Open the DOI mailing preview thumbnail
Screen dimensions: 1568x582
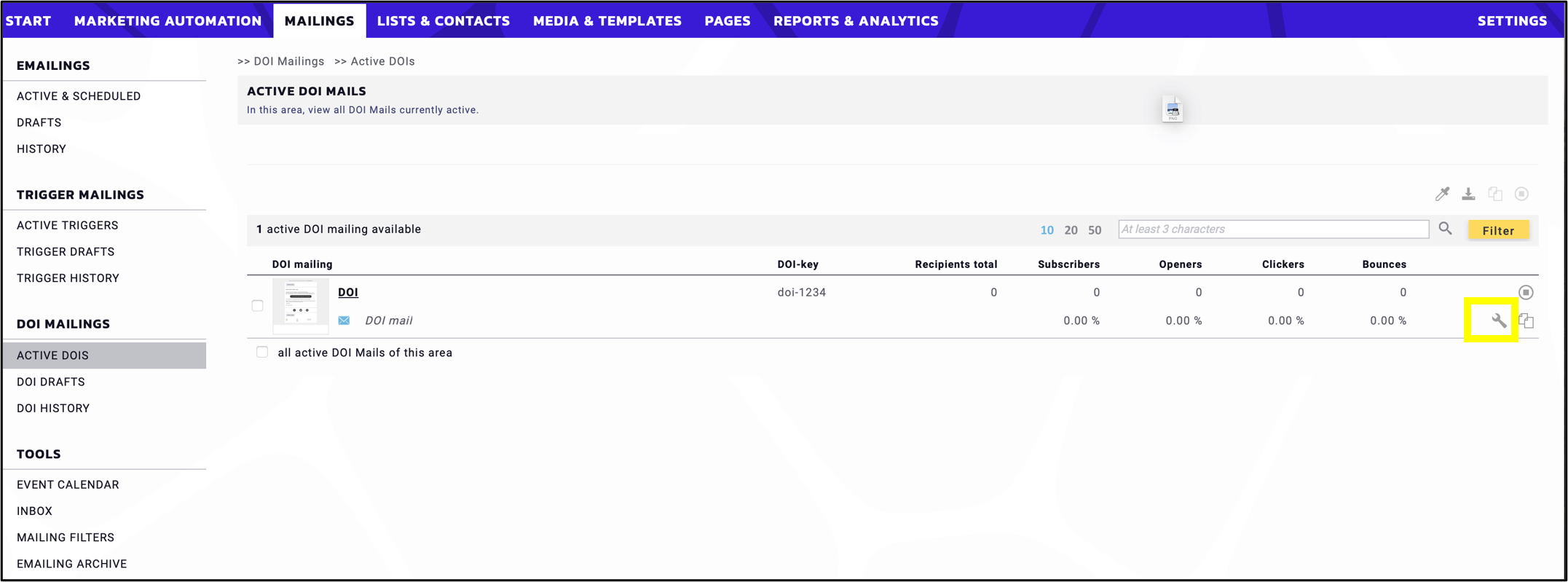301,306
